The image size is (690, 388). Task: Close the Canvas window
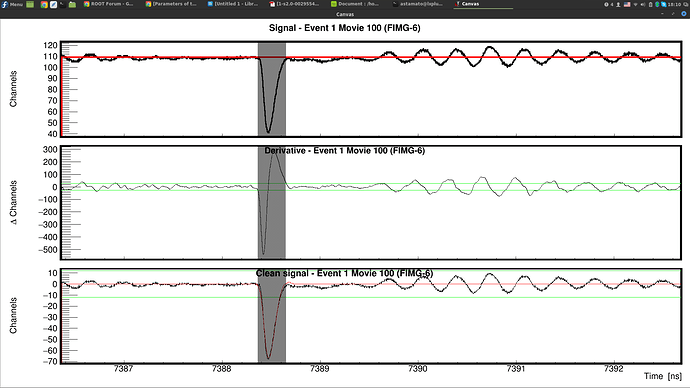pos(684,14)
